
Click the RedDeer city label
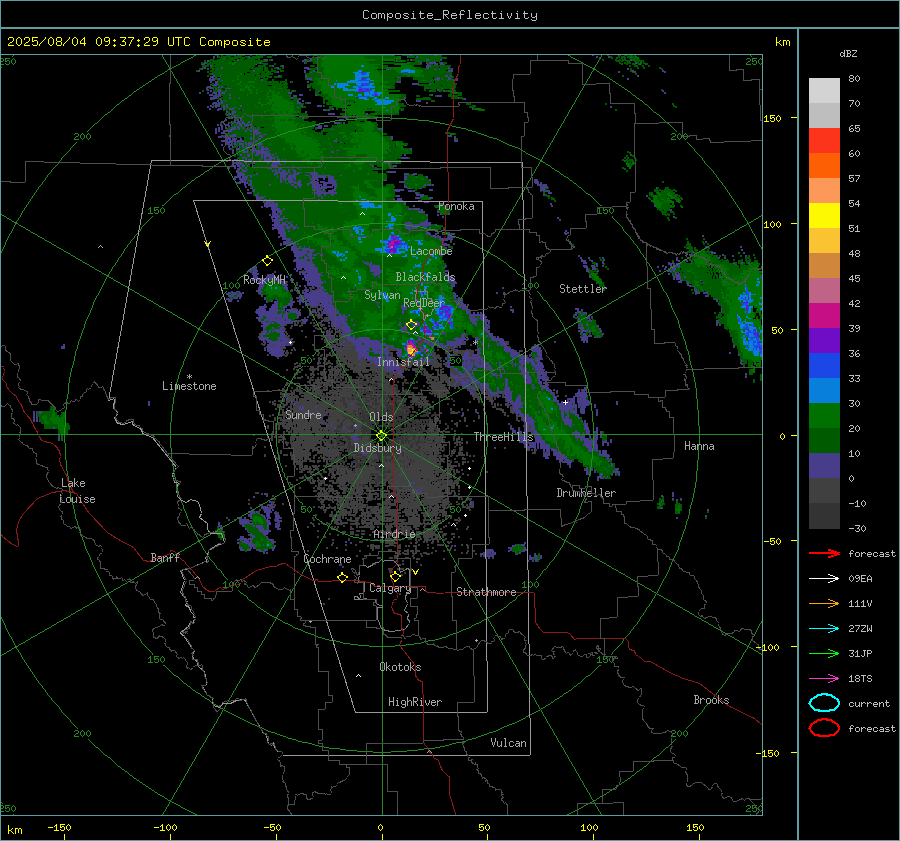click(424, 303)
